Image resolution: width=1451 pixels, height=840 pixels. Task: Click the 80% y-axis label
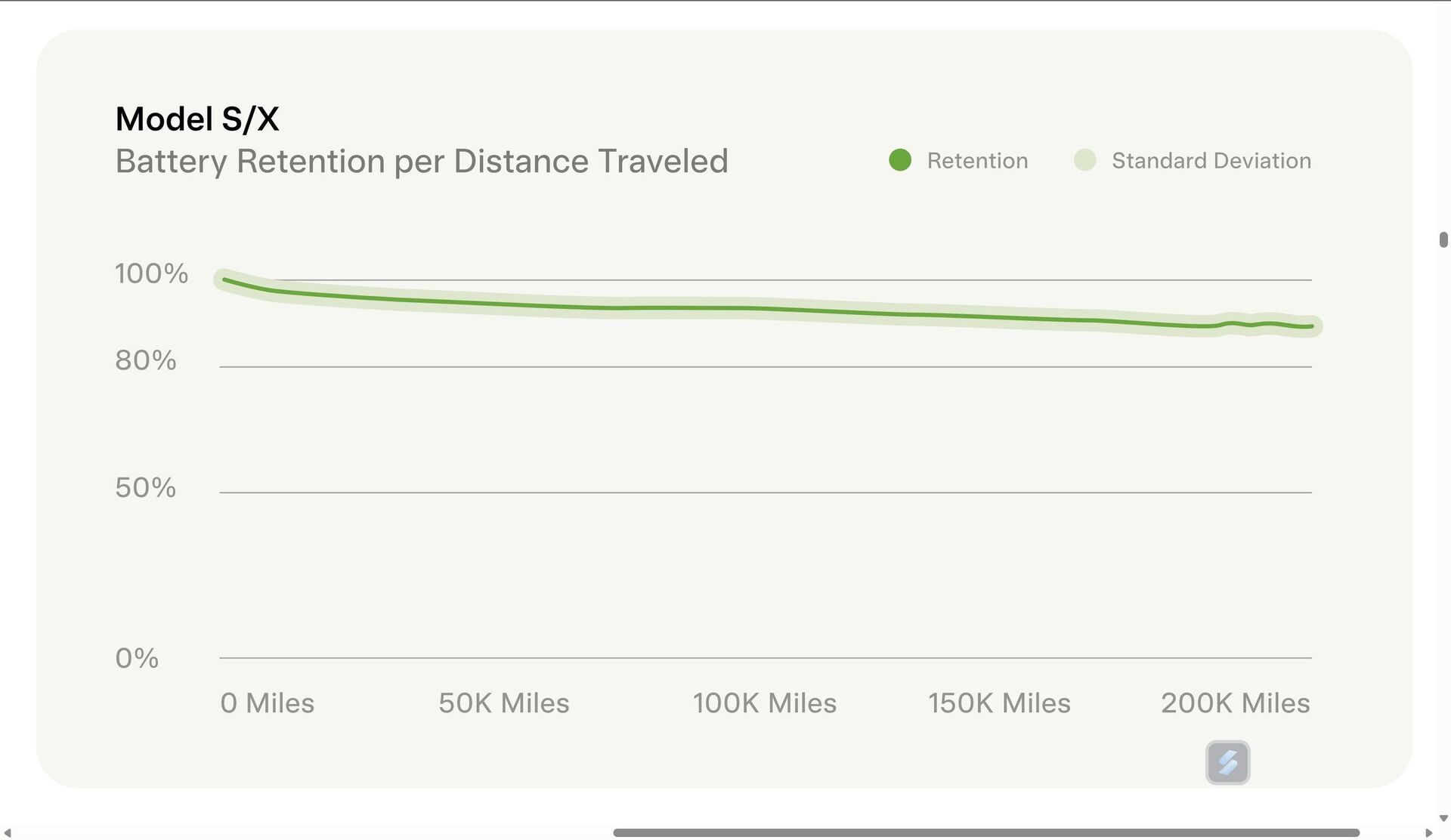[x=146, y=360]
